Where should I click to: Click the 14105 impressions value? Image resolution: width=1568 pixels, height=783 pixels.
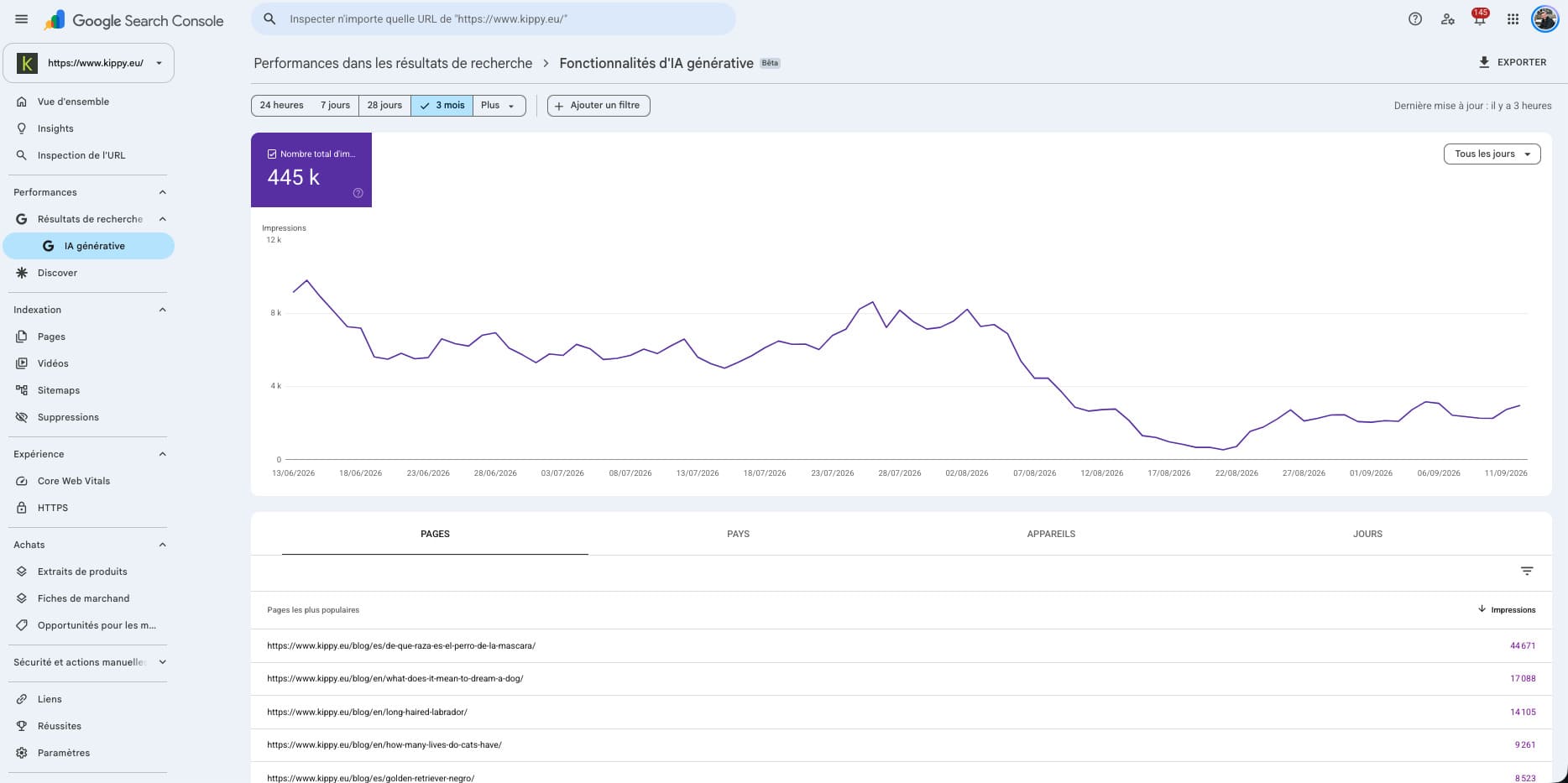(1523, 712)
